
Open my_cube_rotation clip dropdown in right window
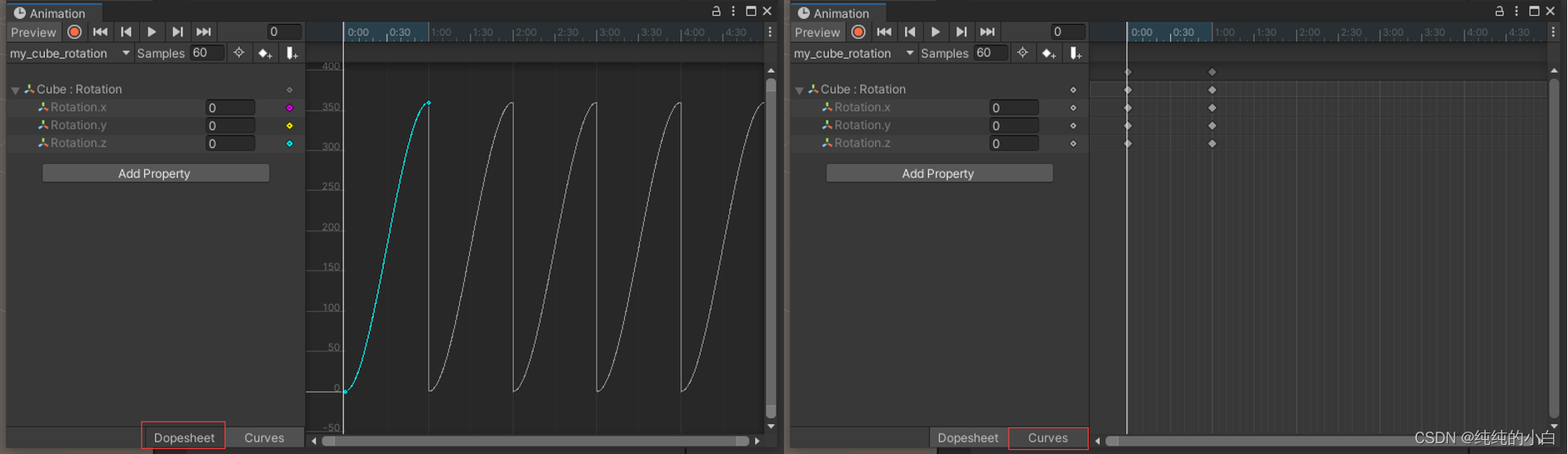(854, 53)
